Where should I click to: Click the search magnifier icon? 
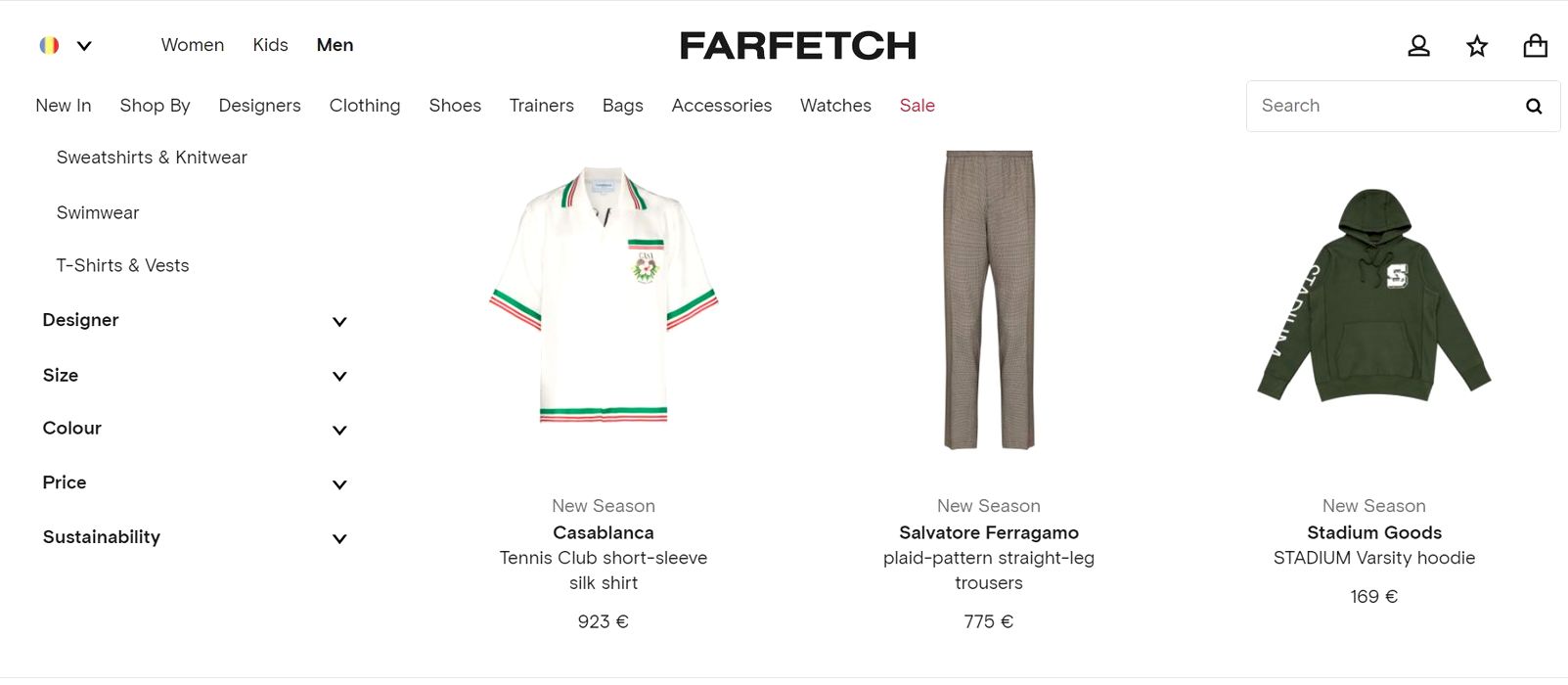tap(1534, 106)
